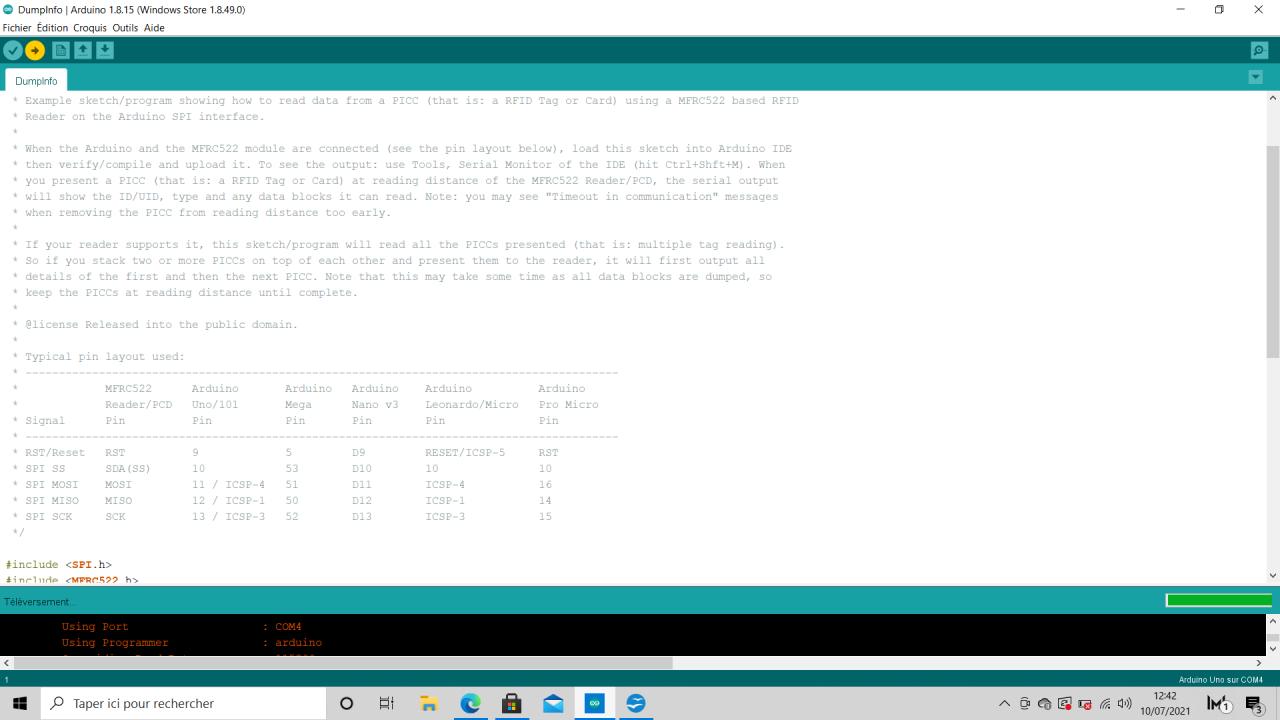This screenshot has width=1280, height=720.
Task: Click the Meet Now camera tray icon
Action: click(1025, 704)
